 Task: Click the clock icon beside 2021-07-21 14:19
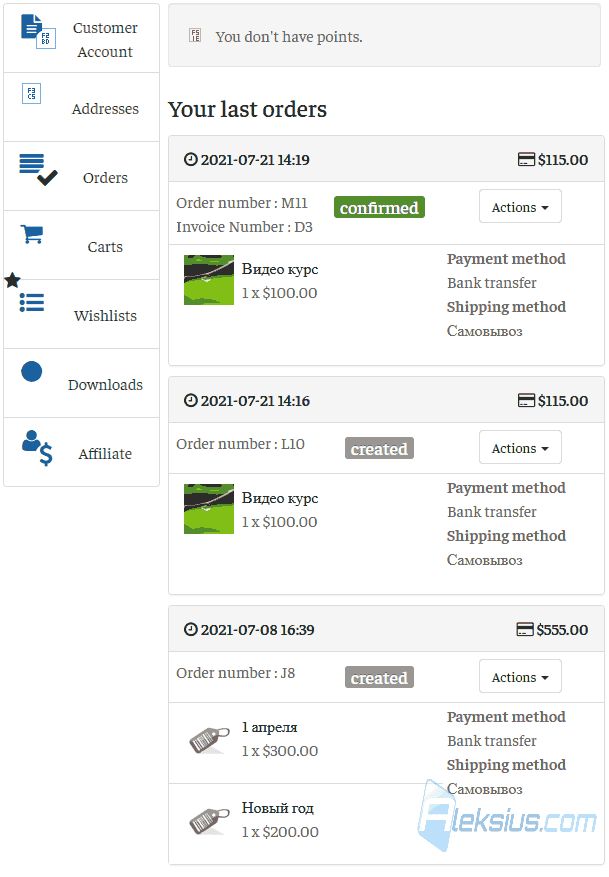click(191, 159)
